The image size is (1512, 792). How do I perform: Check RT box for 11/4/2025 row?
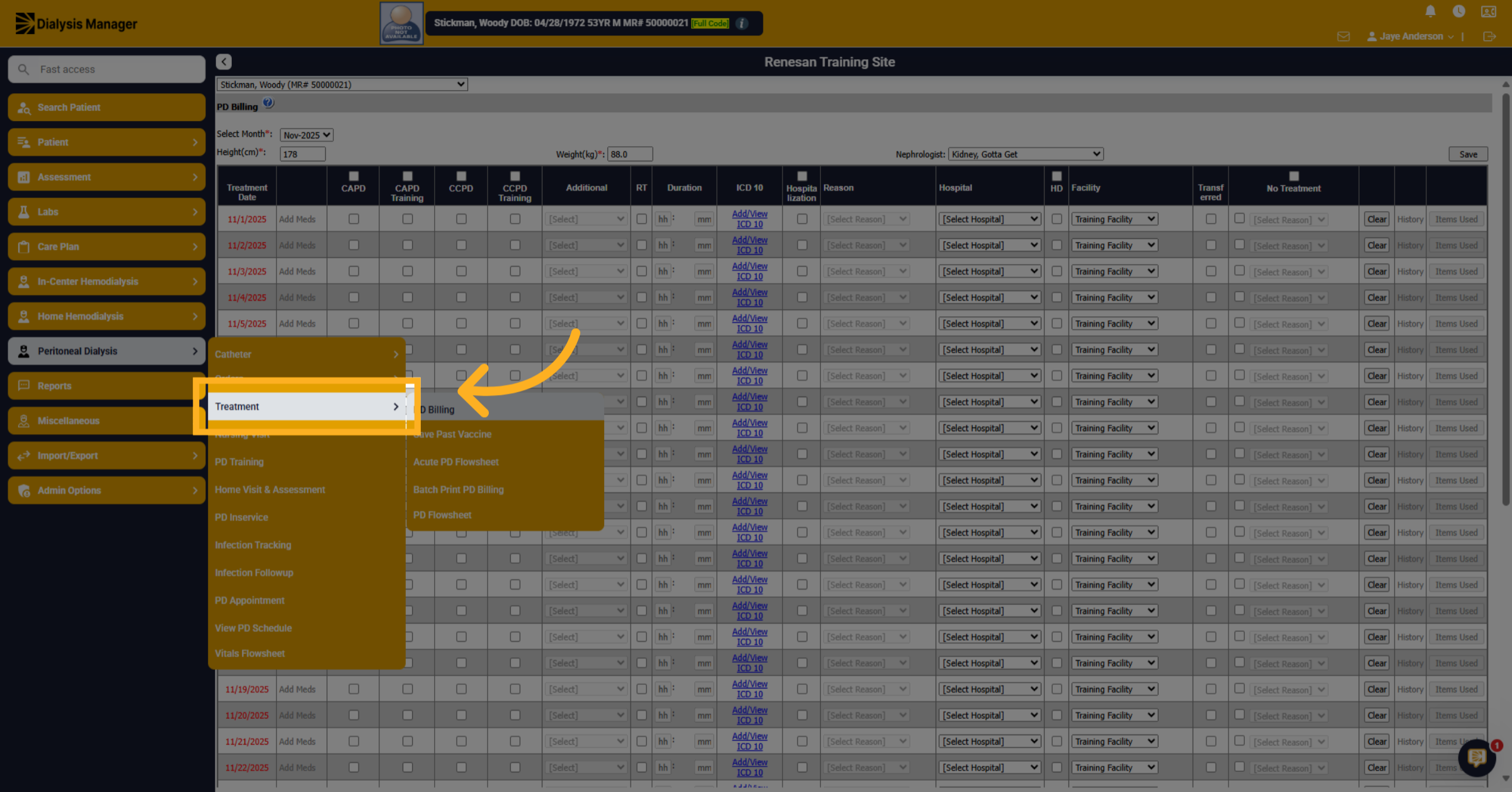(641, 297)
